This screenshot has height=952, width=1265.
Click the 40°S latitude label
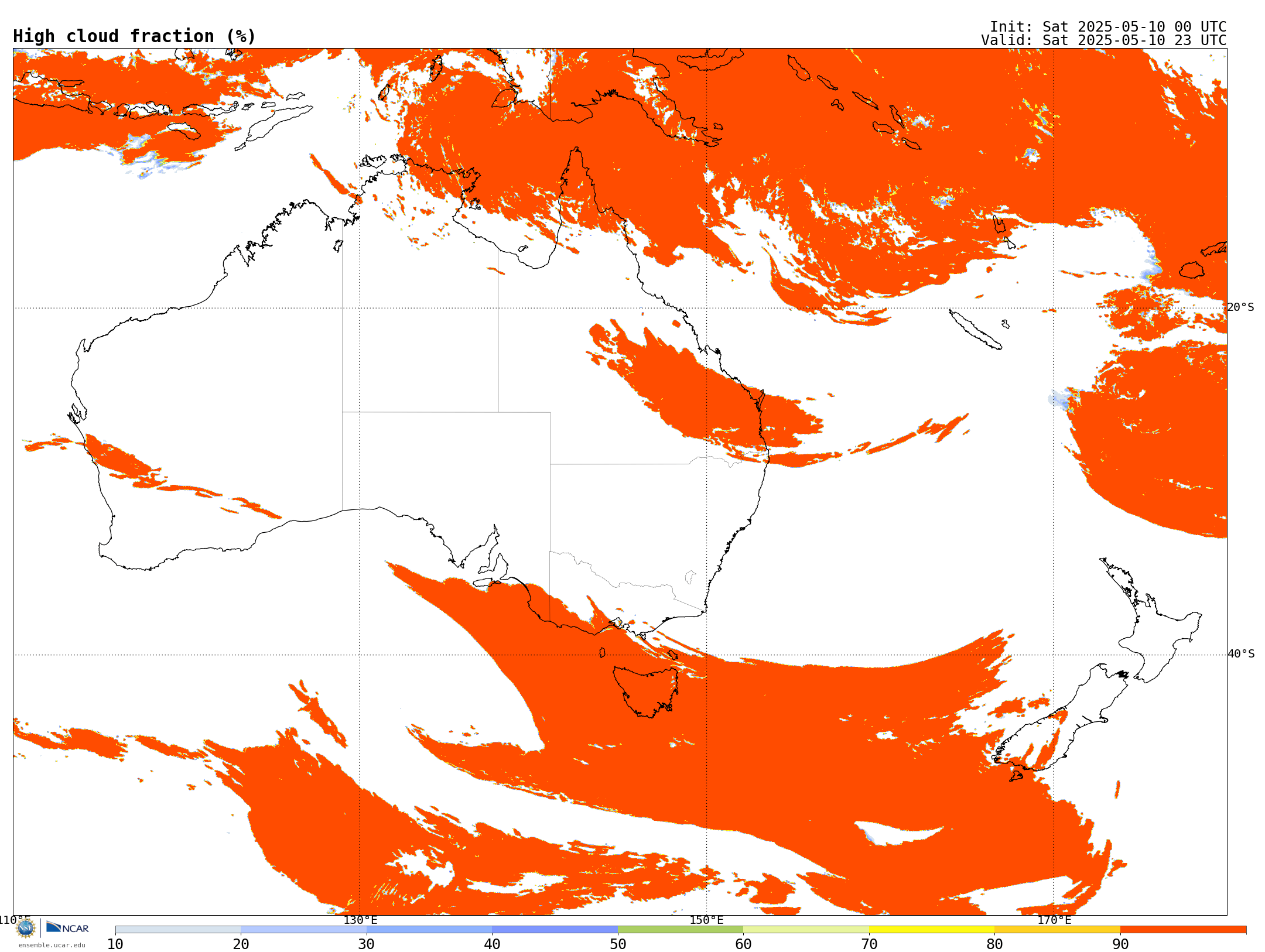coord(1241,654)
